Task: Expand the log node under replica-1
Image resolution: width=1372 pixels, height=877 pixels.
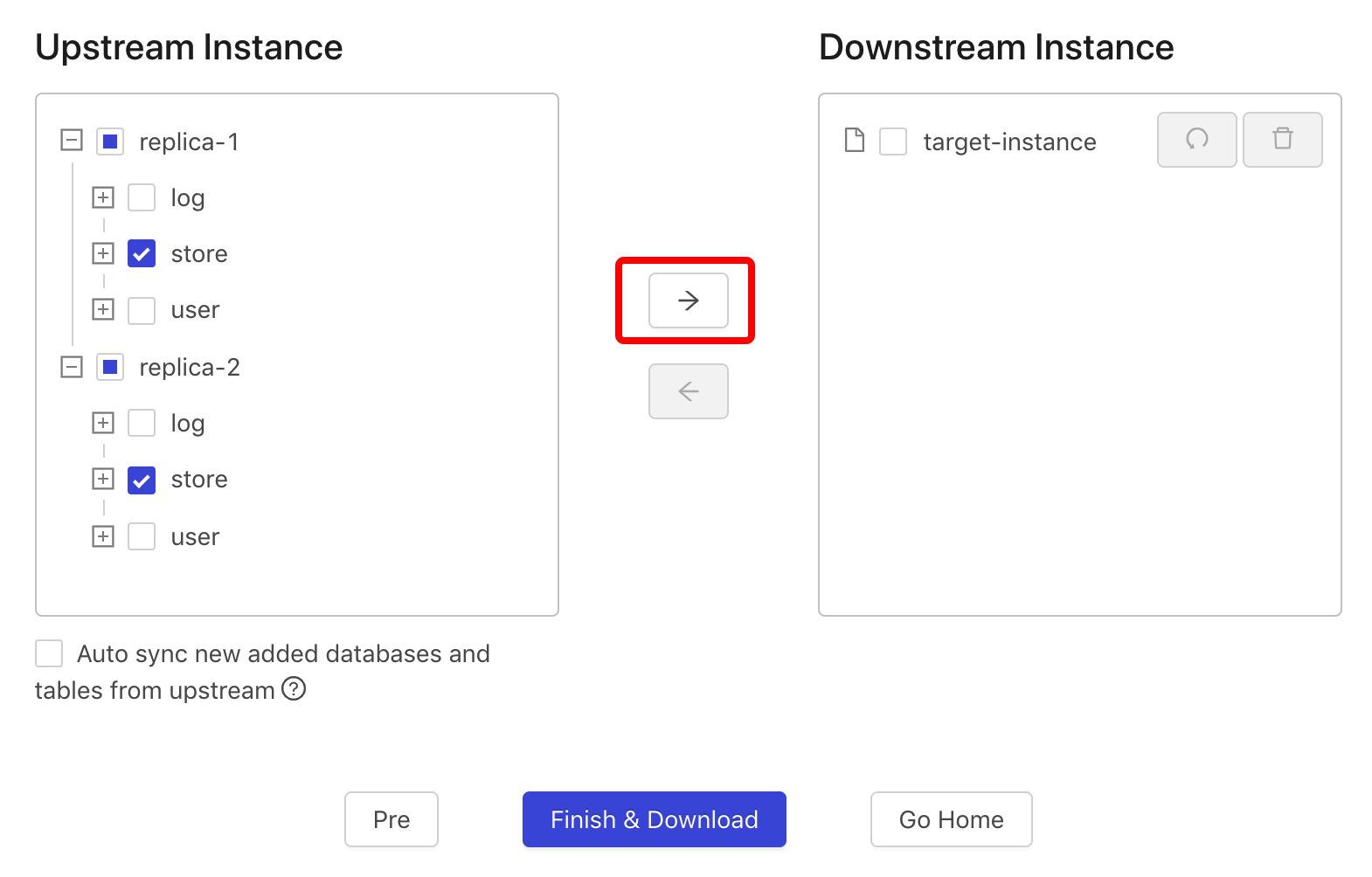Action: [103, 197]
